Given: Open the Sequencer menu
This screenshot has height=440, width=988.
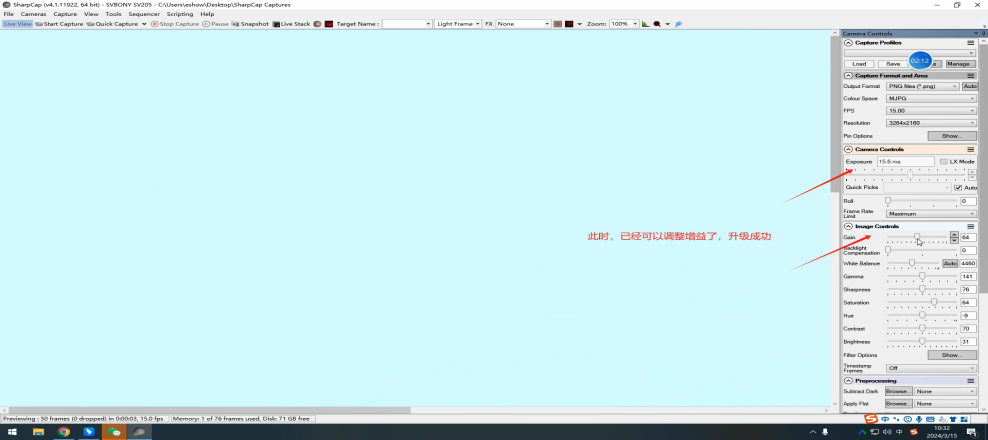Looking at the screenshot, I should pos(144,14).
